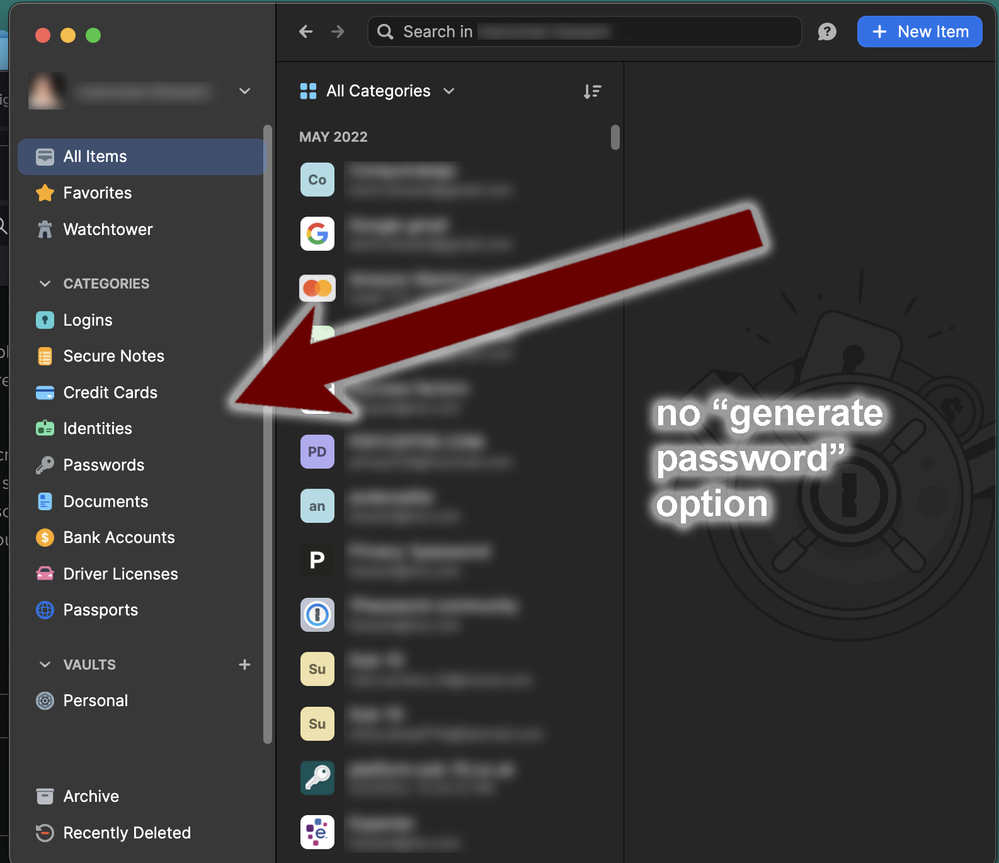The image size is (999, 863).
Task: Open the All Categories filter dropdown
Action: coord(378,91)
